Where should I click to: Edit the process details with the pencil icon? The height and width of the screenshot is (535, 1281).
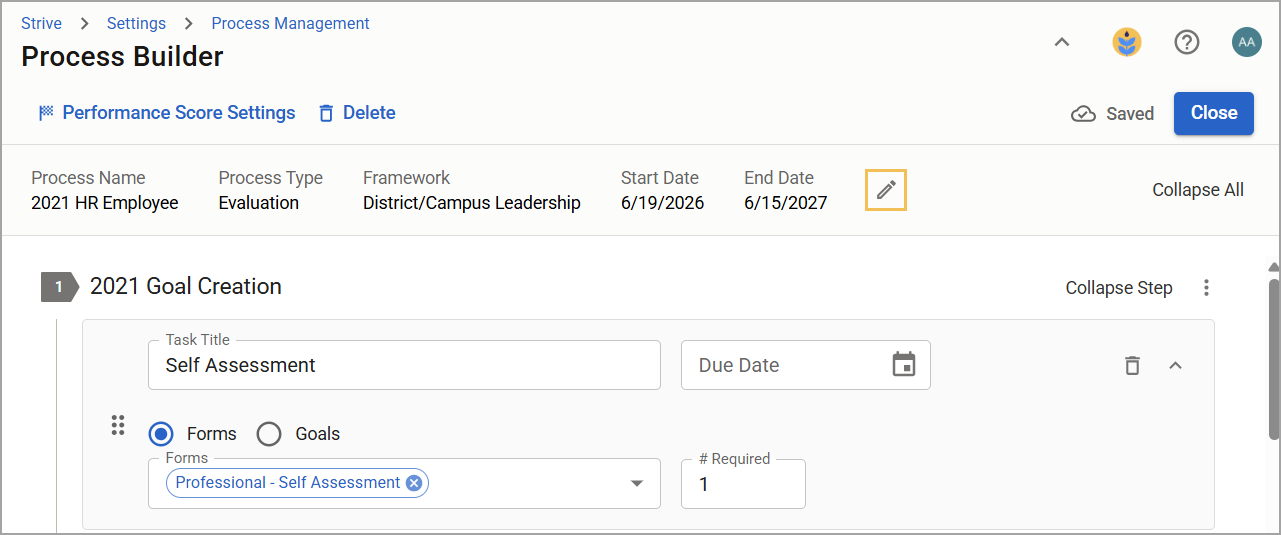[x=885, y=190]
